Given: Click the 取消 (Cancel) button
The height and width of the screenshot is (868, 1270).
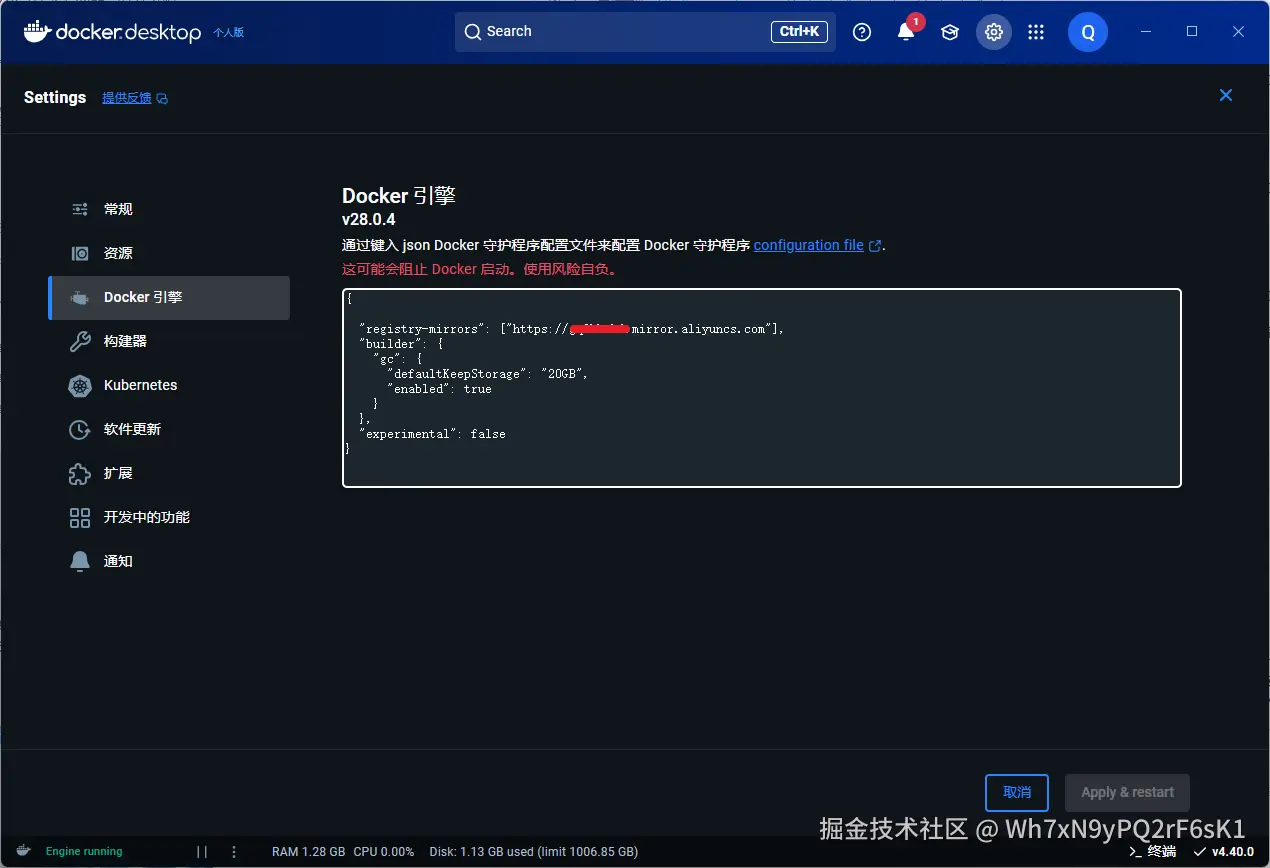Looking at the screenshot, I should point(1016,792).
